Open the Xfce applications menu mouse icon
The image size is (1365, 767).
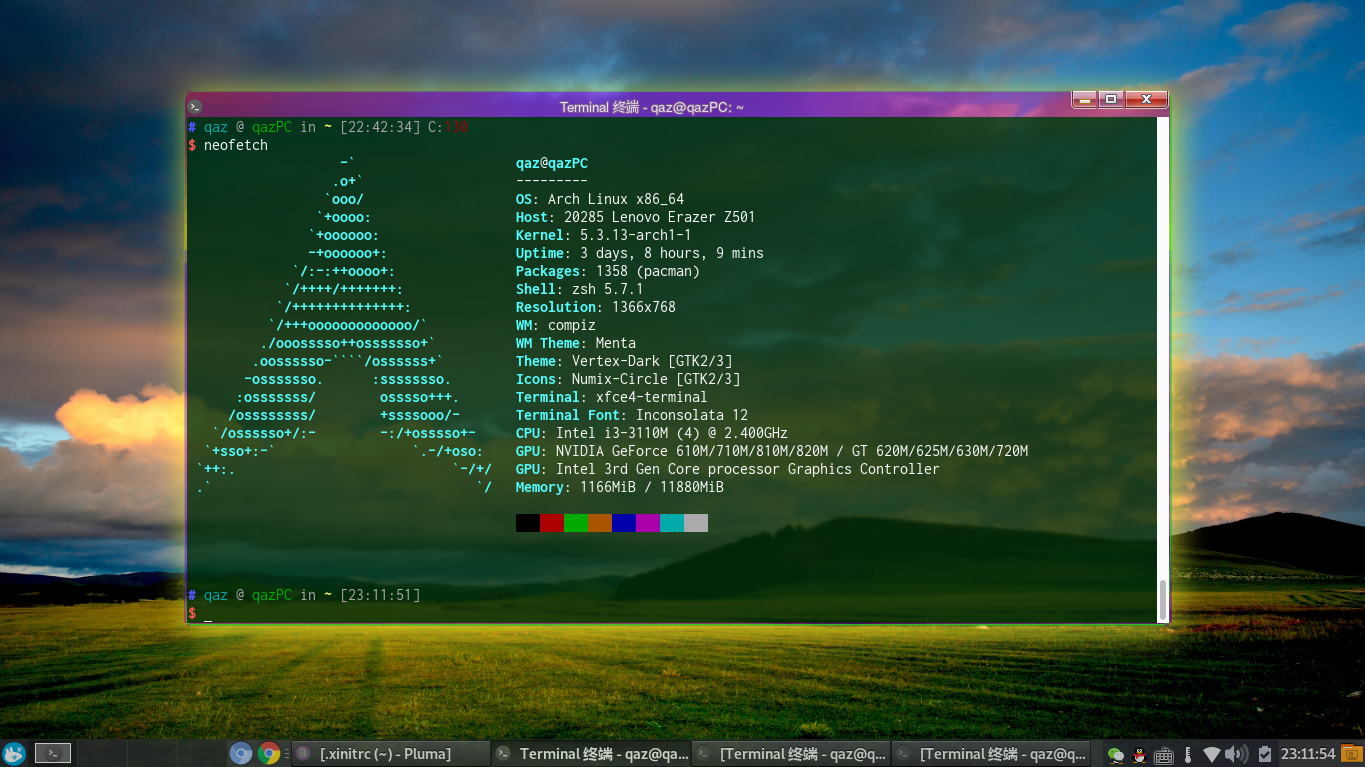click(14, 753)
